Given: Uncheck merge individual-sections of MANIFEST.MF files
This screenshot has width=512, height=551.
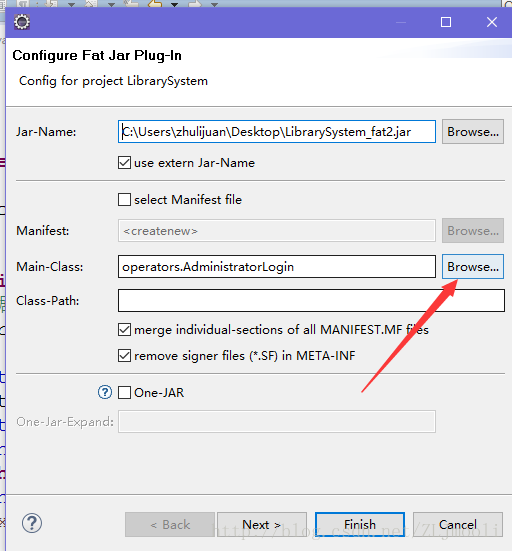Looking at the screenshot, I should [x=124, y=330].
